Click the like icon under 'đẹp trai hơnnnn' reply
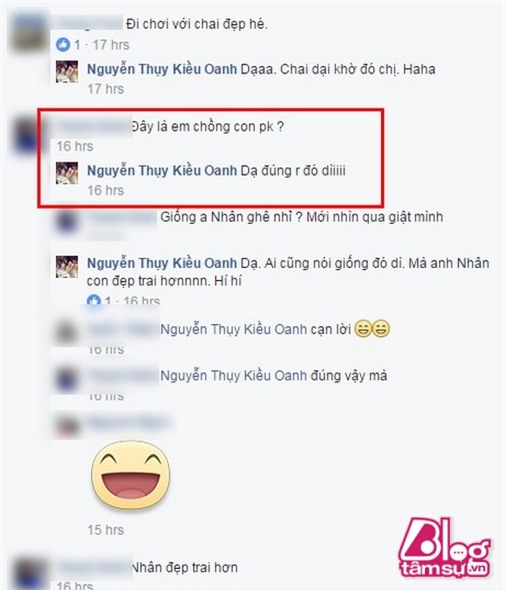This screenshot has width=505, height=590. click(94, 300)
